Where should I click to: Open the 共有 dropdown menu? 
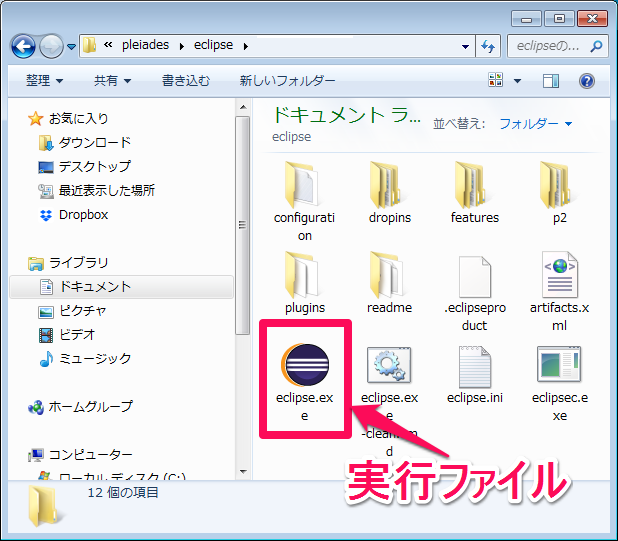(112, 81)
